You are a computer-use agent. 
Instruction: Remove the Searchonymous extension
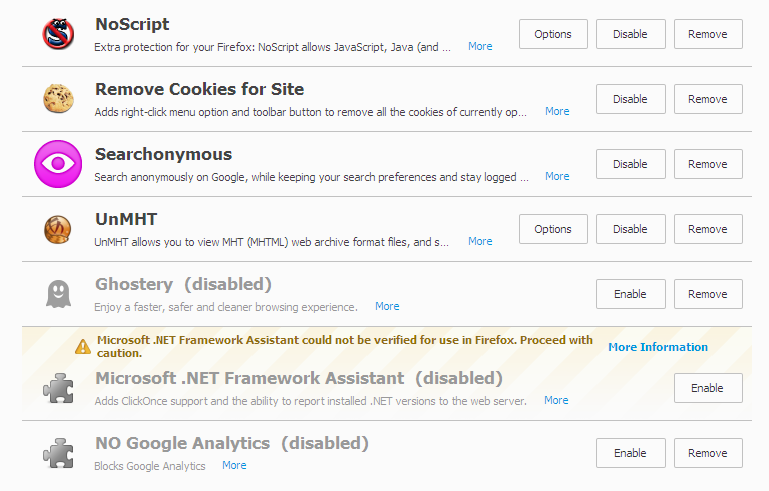point(707,164)
